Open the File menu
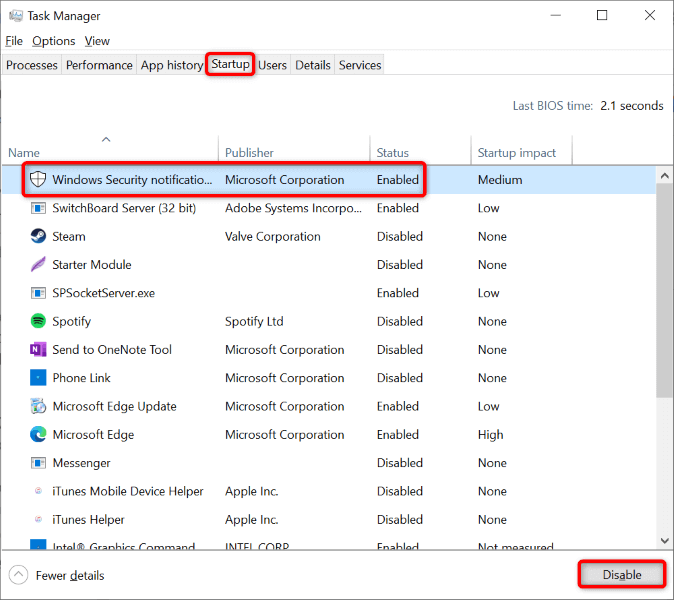 (x=14, y=41)
